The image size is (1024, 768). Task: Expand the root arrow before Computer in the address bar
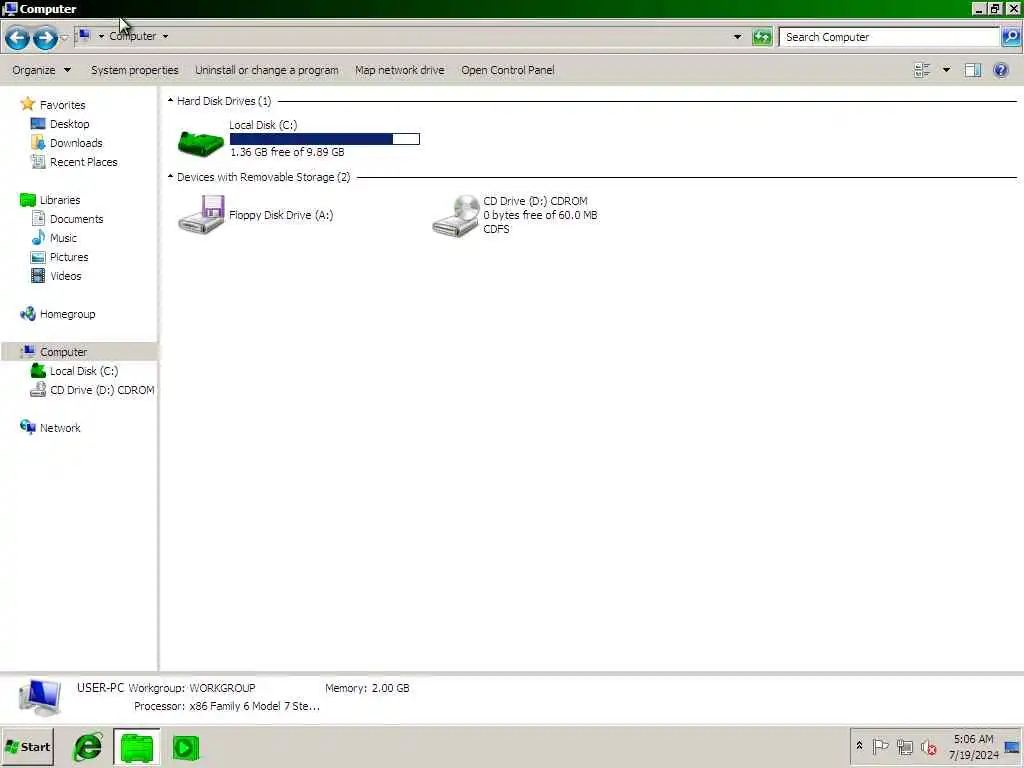click(x=101, y=37)
